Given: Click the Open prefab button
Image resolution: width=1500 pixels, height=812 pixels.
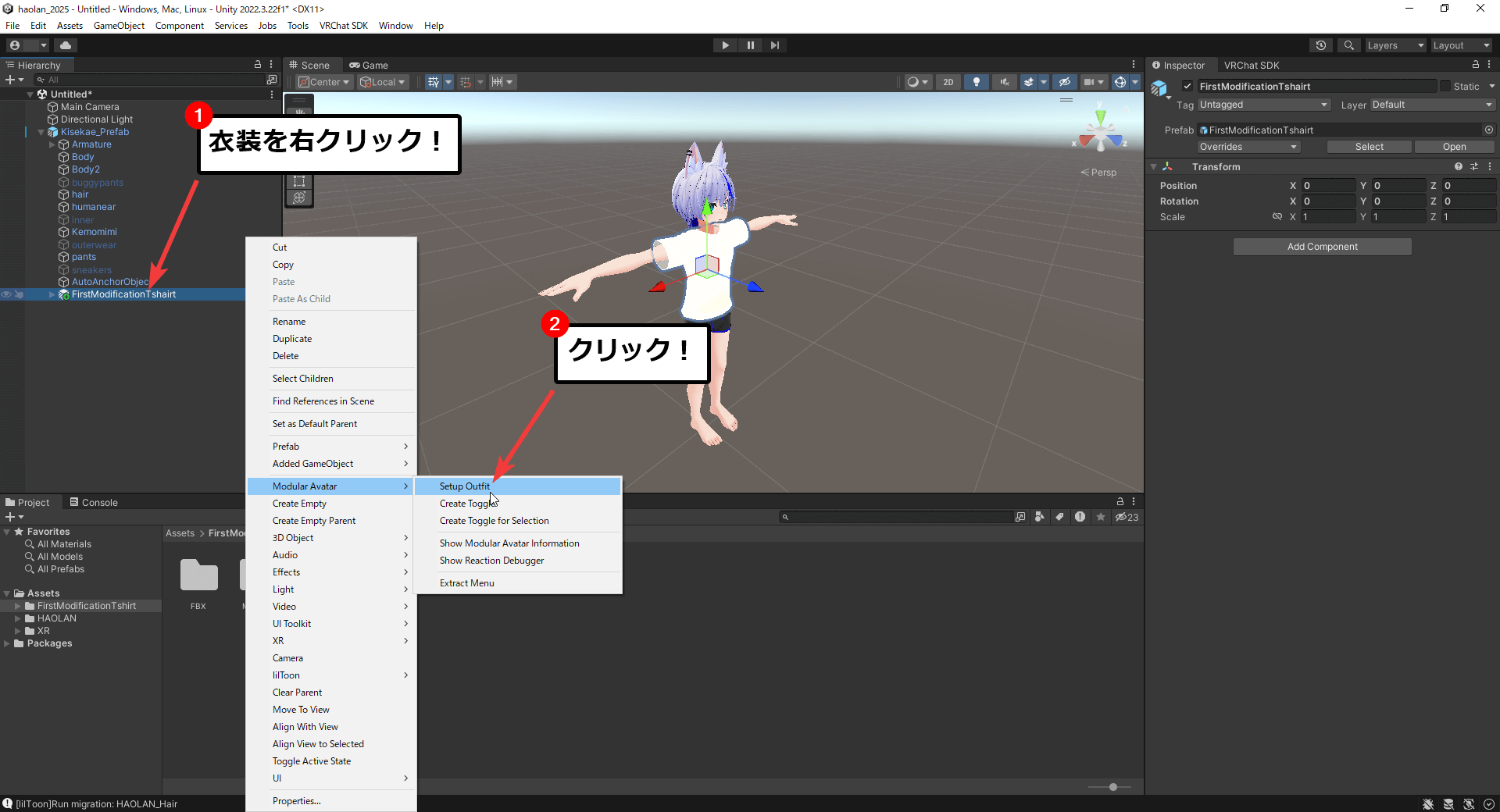Looking at the screenshot, I should coord(1454,147).
